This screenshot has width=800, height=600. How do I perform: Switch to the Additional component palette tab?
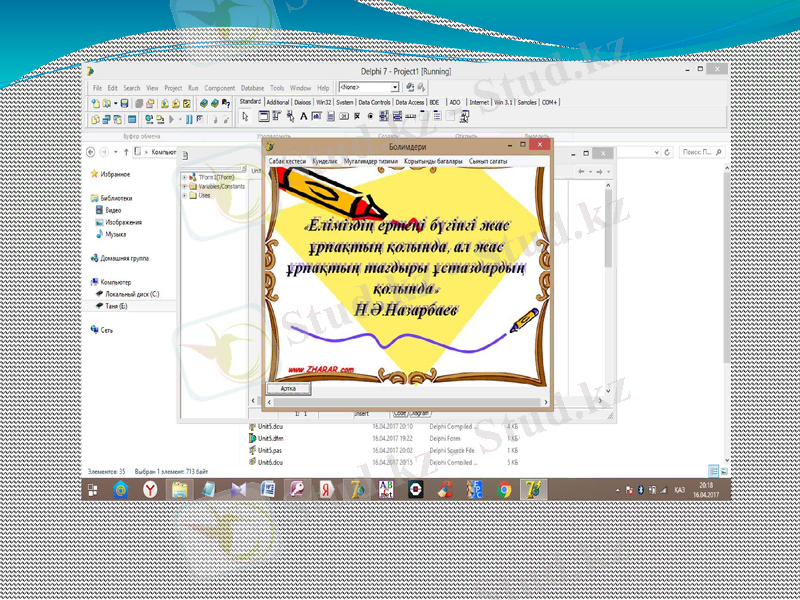point(277,101)
